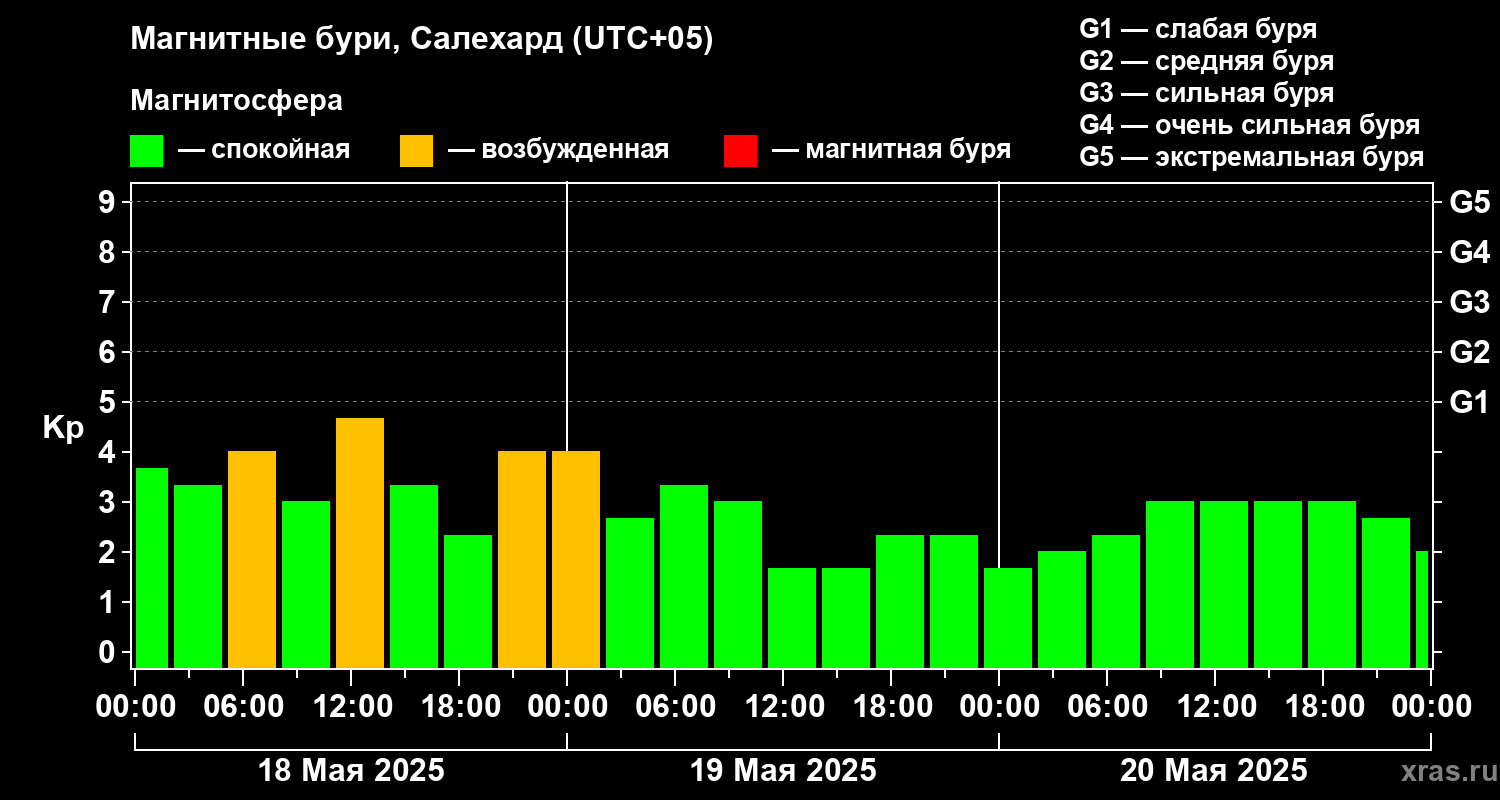Click the 'G1 — слабая буря' legend line

(x=1198, y=29)
